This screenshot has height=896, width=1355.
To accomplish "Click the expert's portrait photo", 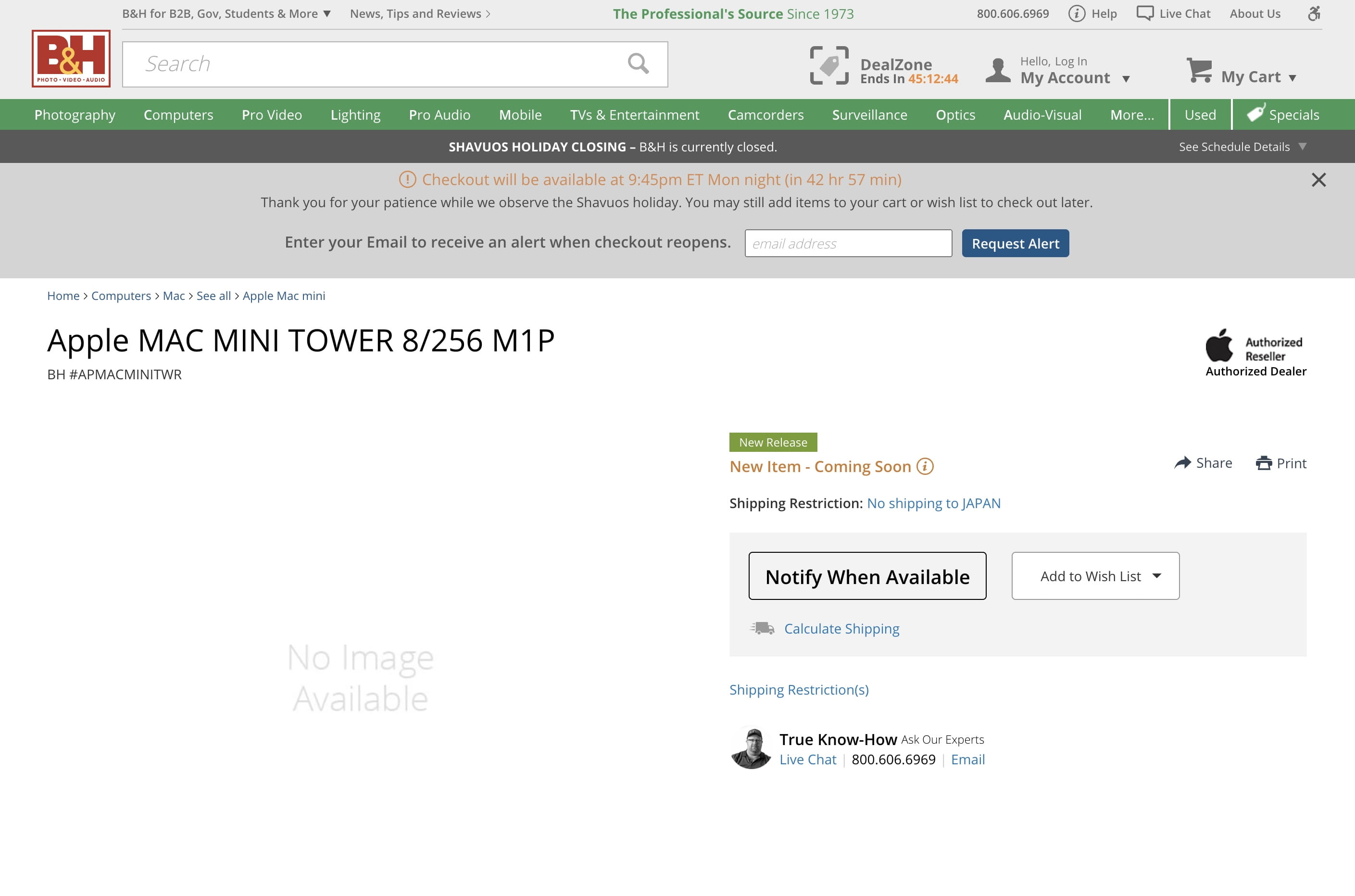I will pyautogui.click(x=751, y=748).
